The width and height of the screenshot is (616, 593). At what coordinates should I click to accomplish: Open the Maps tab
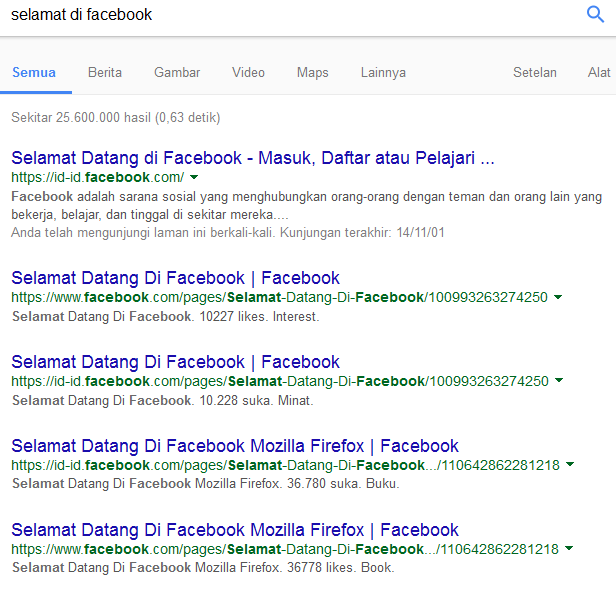click(x=313, y=73)
